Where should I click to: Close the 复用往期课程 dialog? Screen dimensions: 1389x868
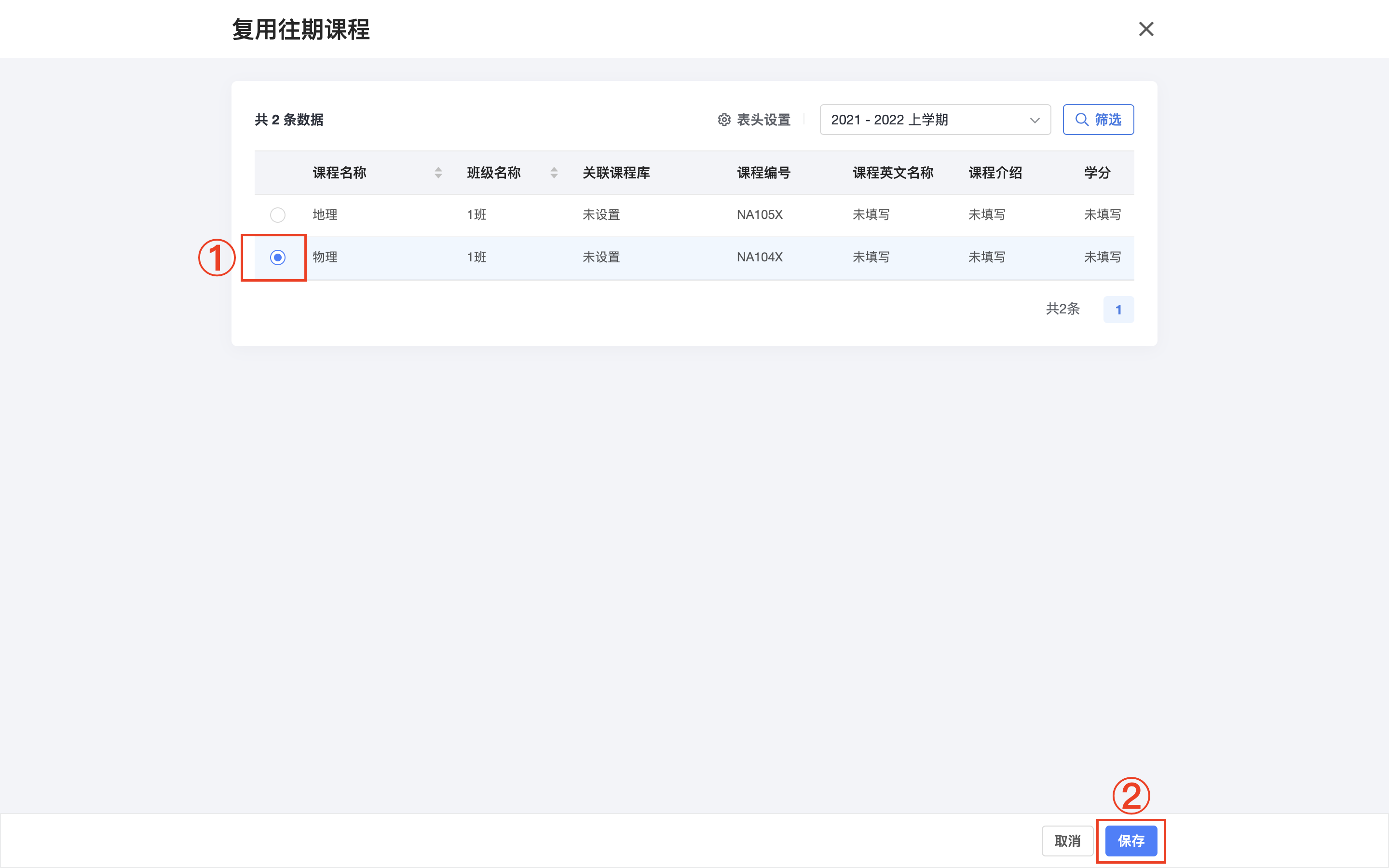(1145, 29)
